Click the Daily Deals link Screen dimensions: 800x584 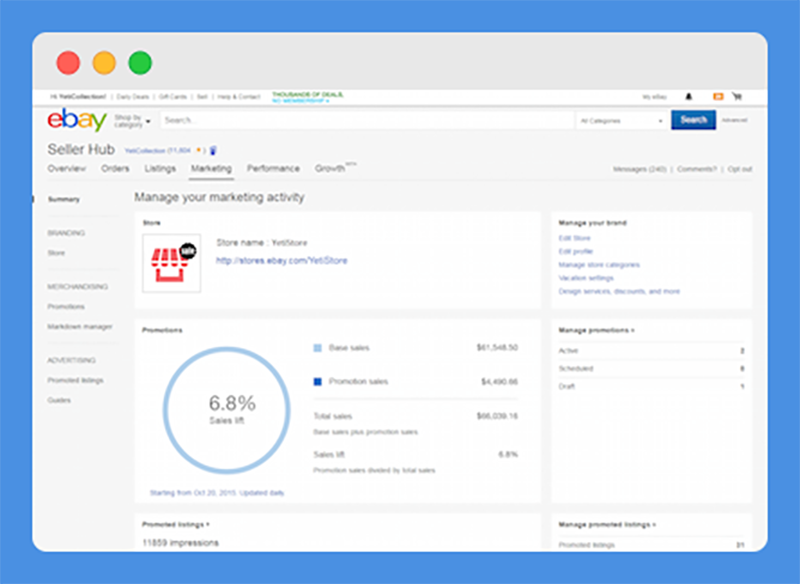[133, 96]
